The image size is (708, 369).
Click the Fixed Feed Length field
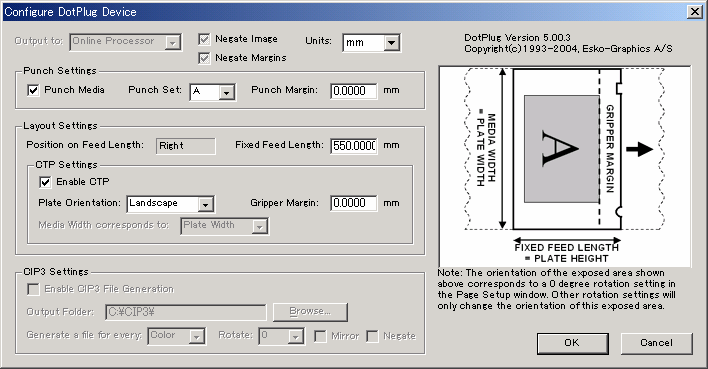click(354, 145)
